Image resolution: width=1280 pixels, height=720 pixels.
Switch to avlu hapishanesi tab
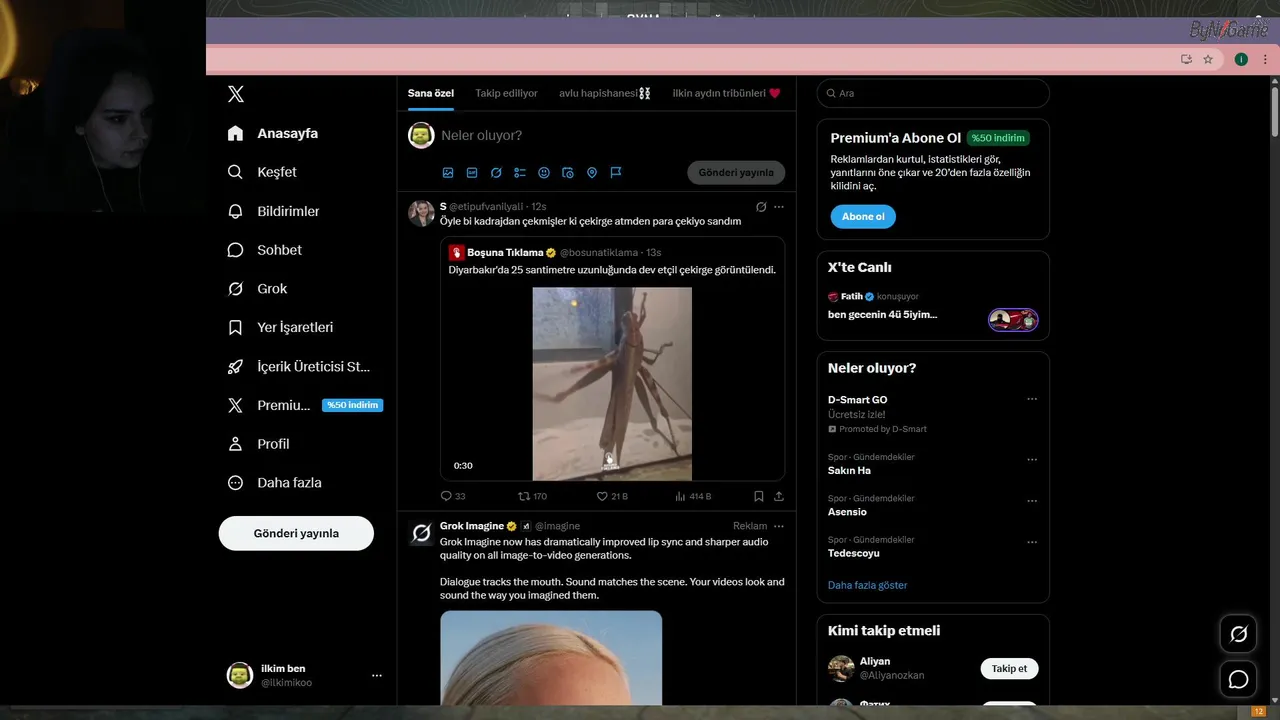[x=605, y=93]
